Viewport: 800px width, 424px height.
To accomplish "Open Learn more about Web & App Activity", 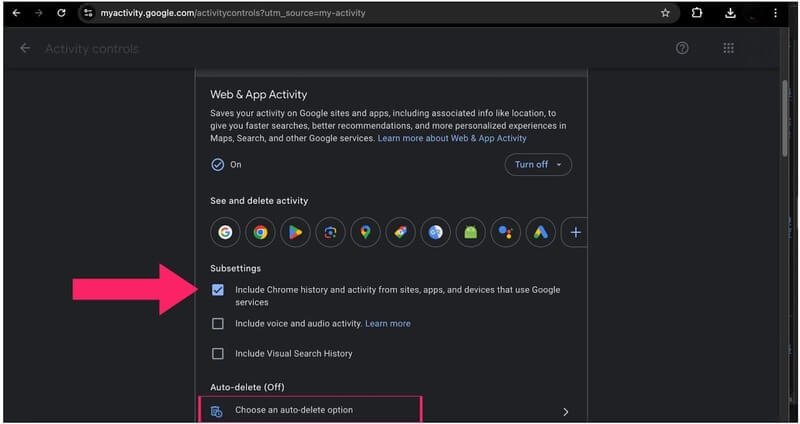I will pyautogui.click(x=452, y=138).
